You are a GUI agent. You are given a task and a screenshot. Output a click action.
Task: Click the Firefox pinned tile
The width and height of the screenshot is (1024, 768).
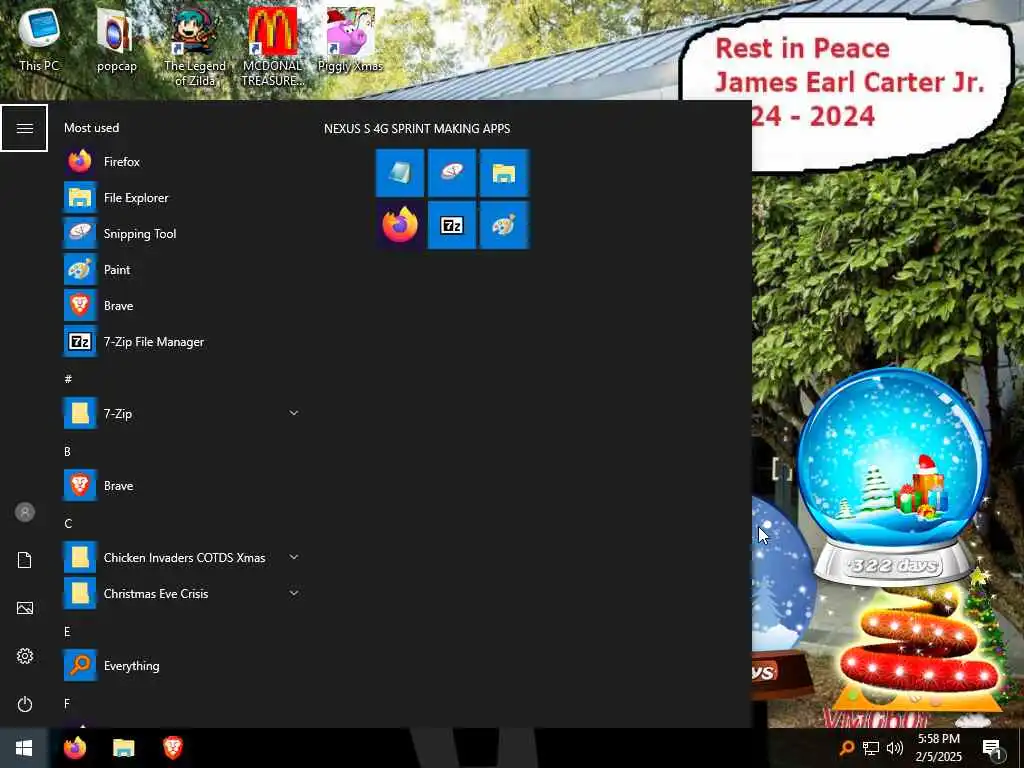click(400, 225)
